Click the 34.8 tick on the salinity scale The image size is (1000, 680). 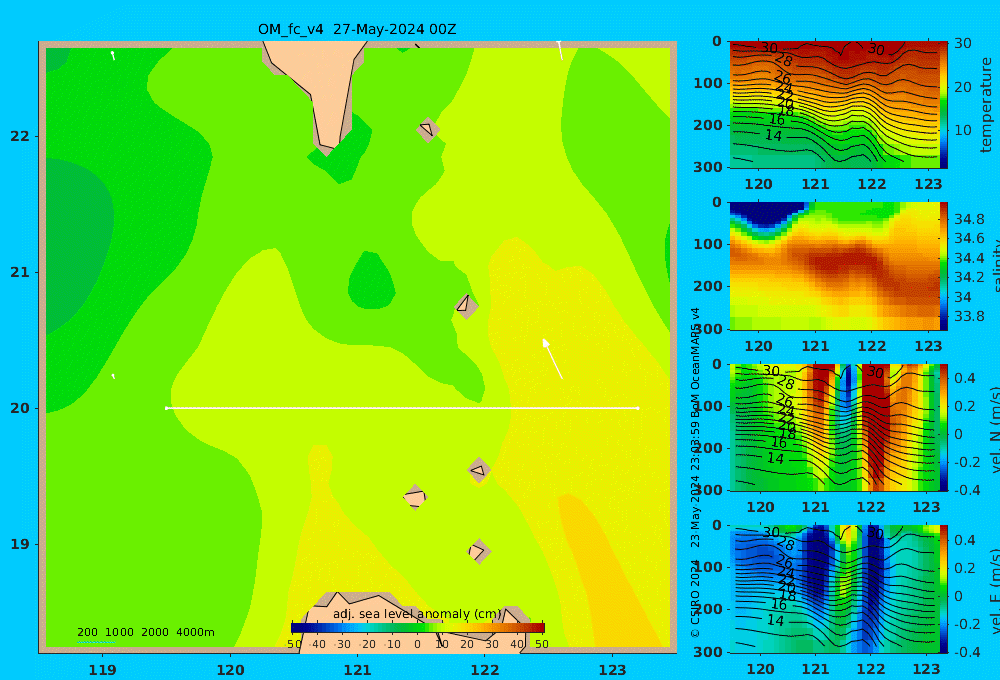969,219
